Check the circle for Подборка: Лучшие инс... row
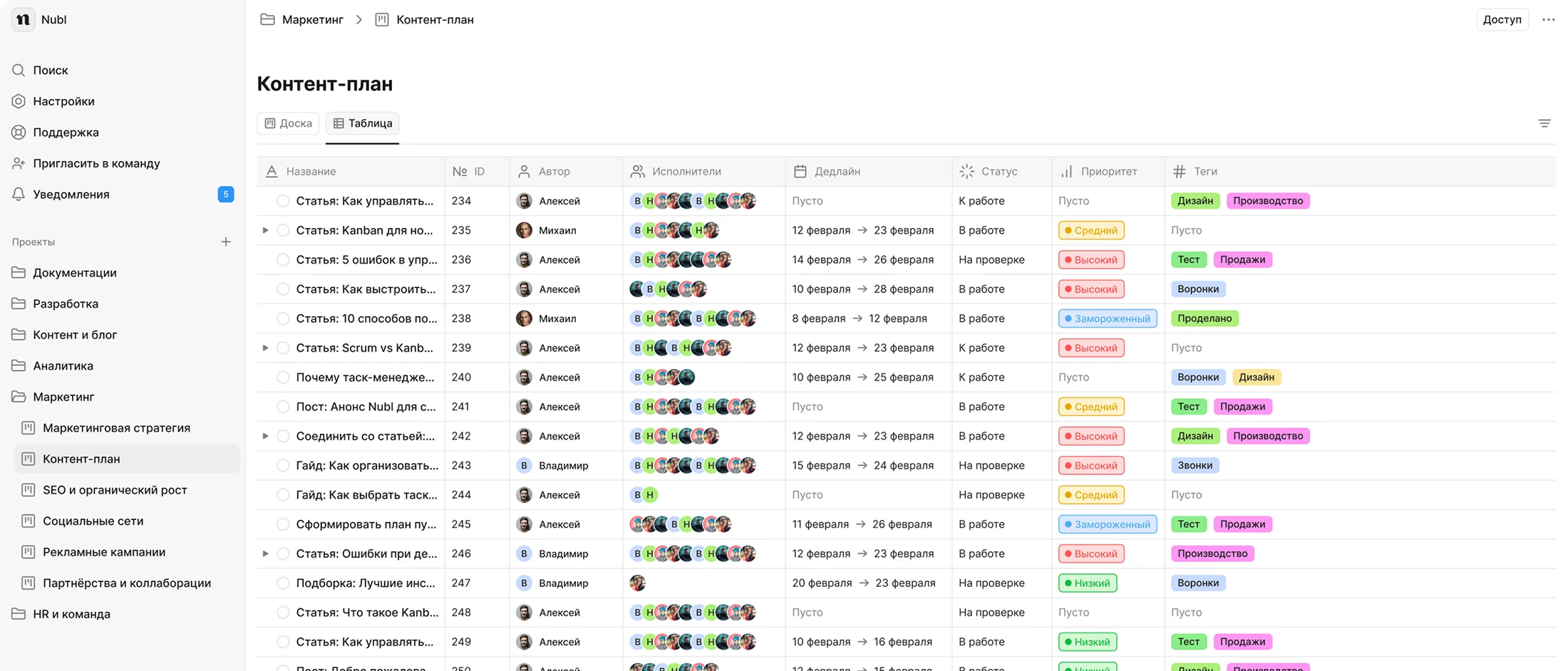Screen dimensions: 1568x671 pyautogui.click(x=283, y=583)
